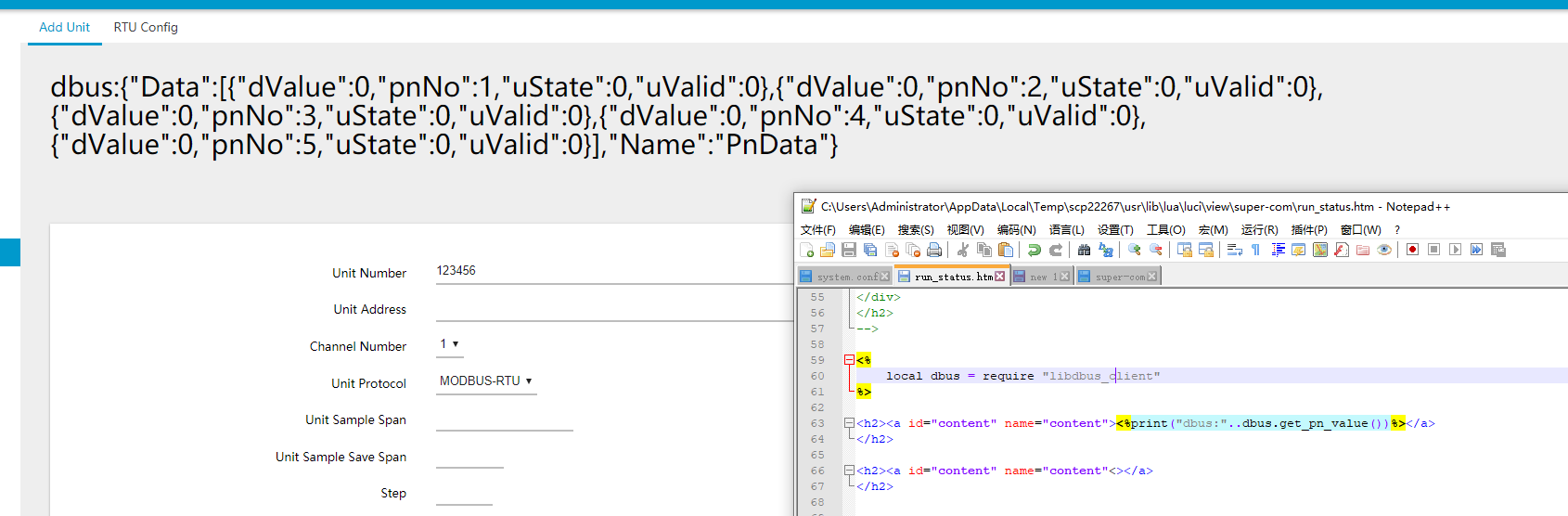This screenshot has height=516, width=1568.
Task: Open the Function List icon
Action: coord(1342,250)
